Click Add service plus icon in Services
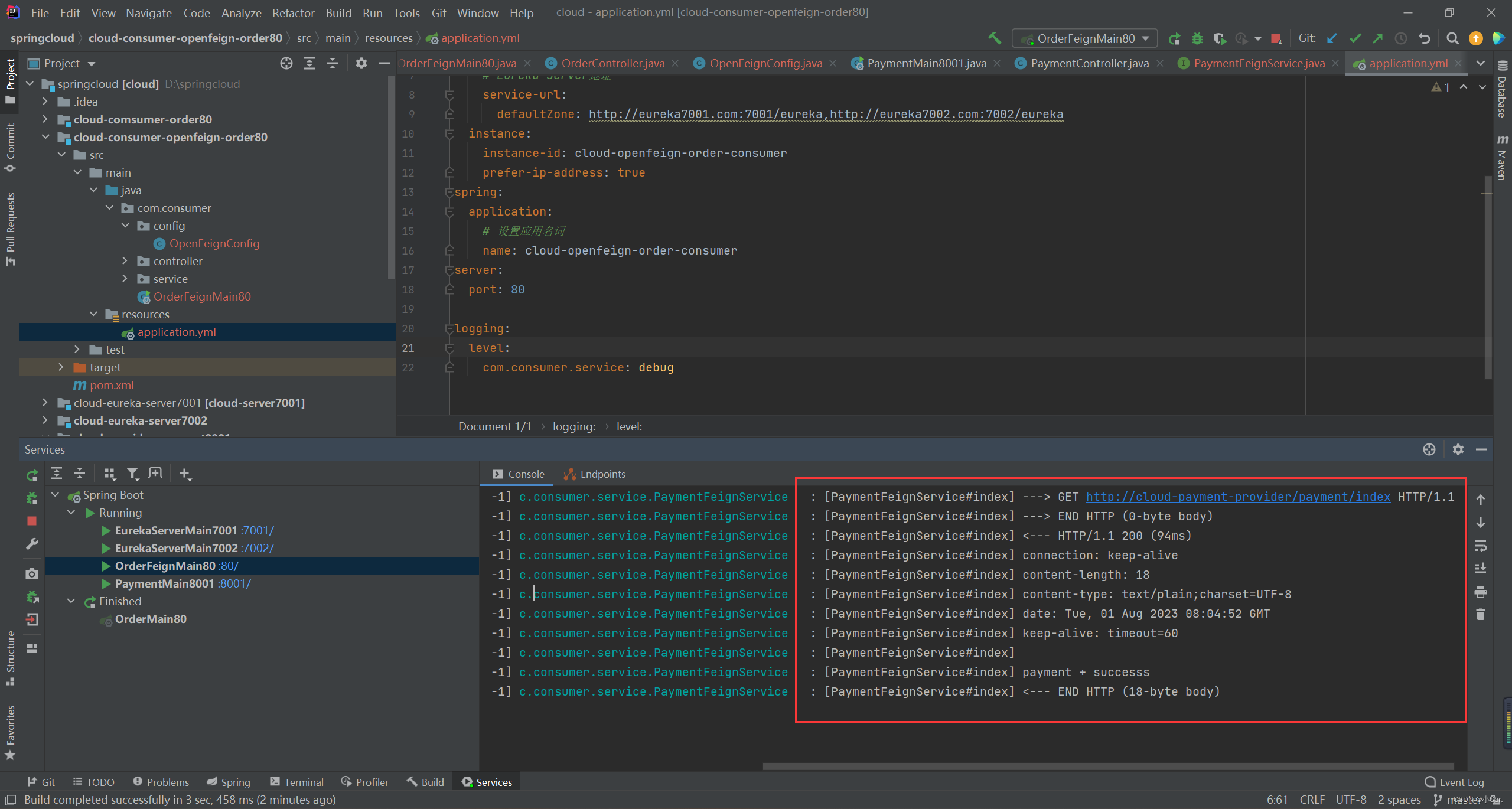Image resolution: width=1512 pixels, height=809 pixels. tap(185, 474)
